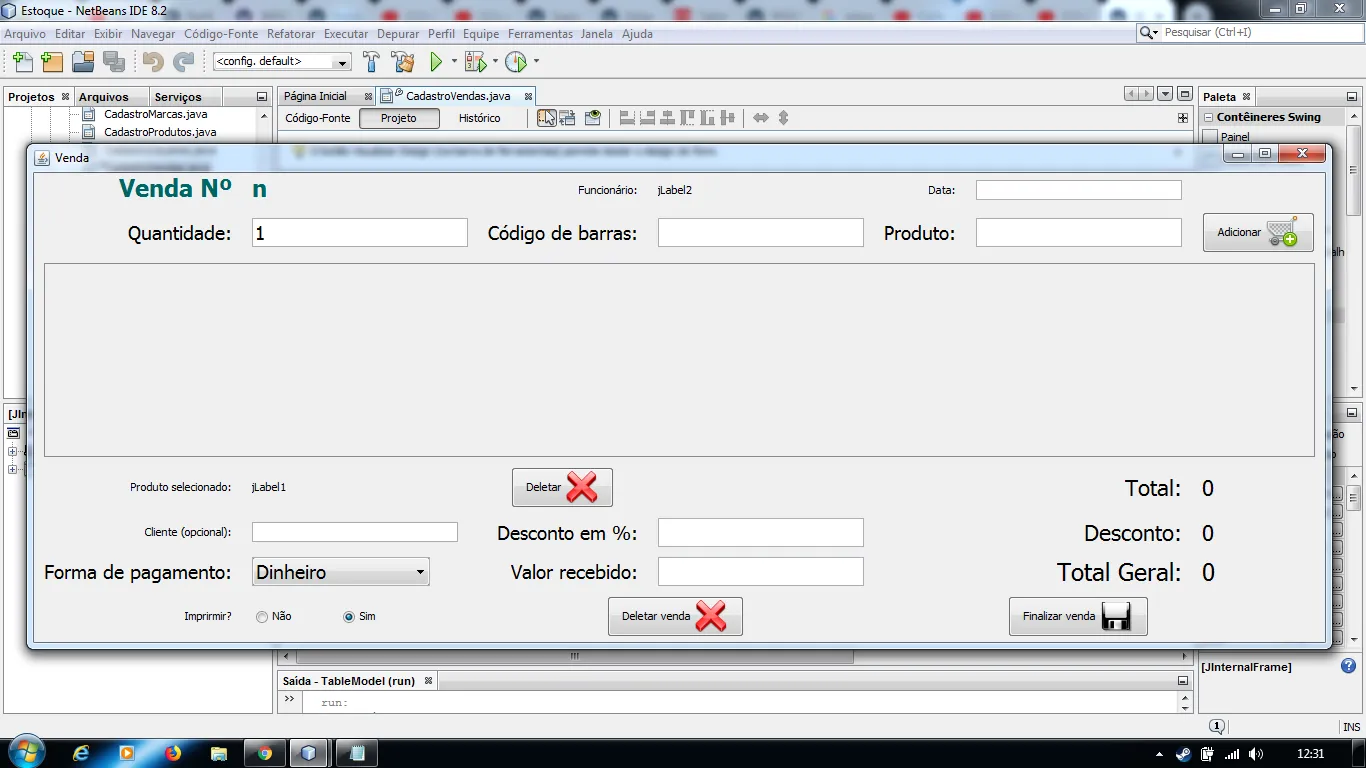Viewport: 1366px width, 768px height.
Task: Click the Adicionar button with cart icon
Action: point(1258,232)
